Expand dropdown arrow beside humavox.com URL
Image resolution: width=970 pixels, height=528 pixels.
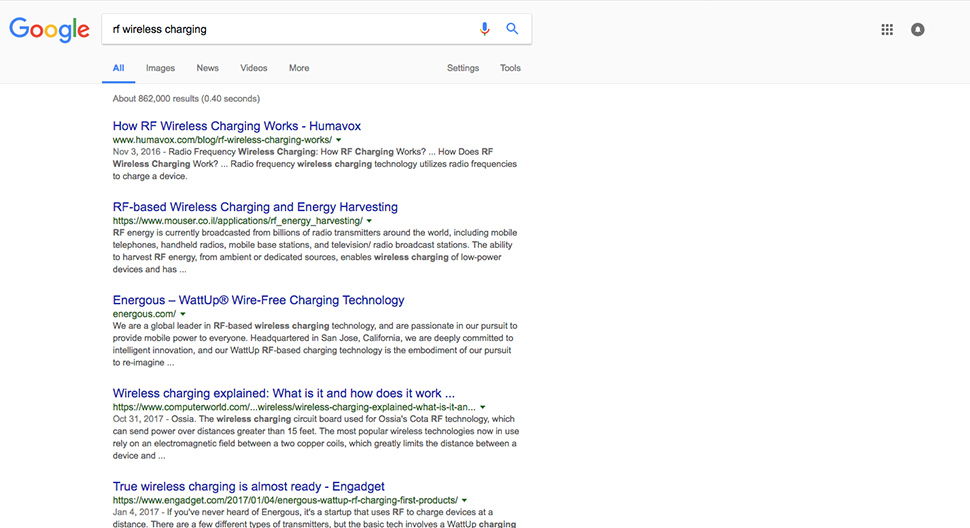[338, 140]
